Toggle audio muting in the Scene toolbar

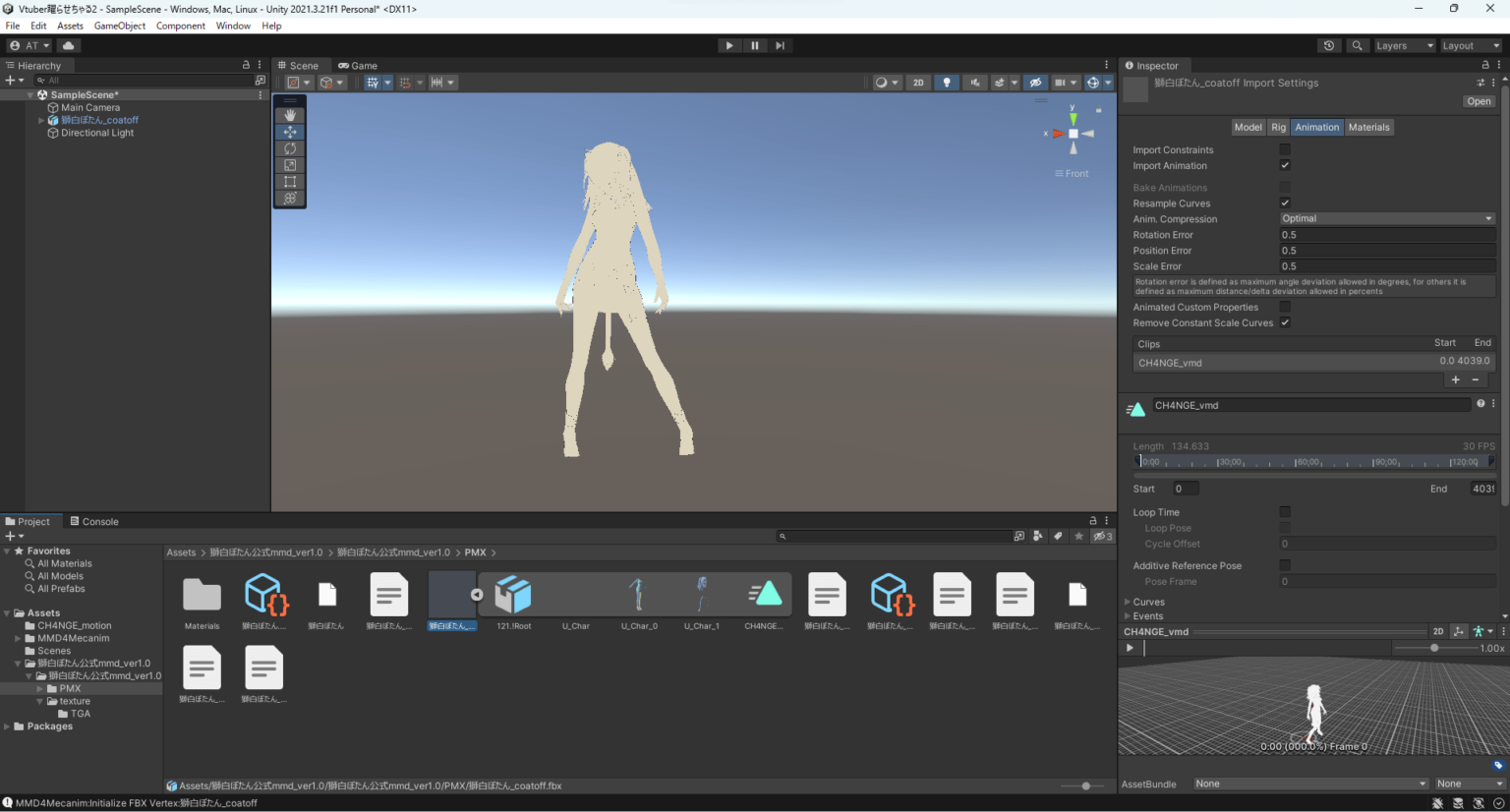pos(974,82)
